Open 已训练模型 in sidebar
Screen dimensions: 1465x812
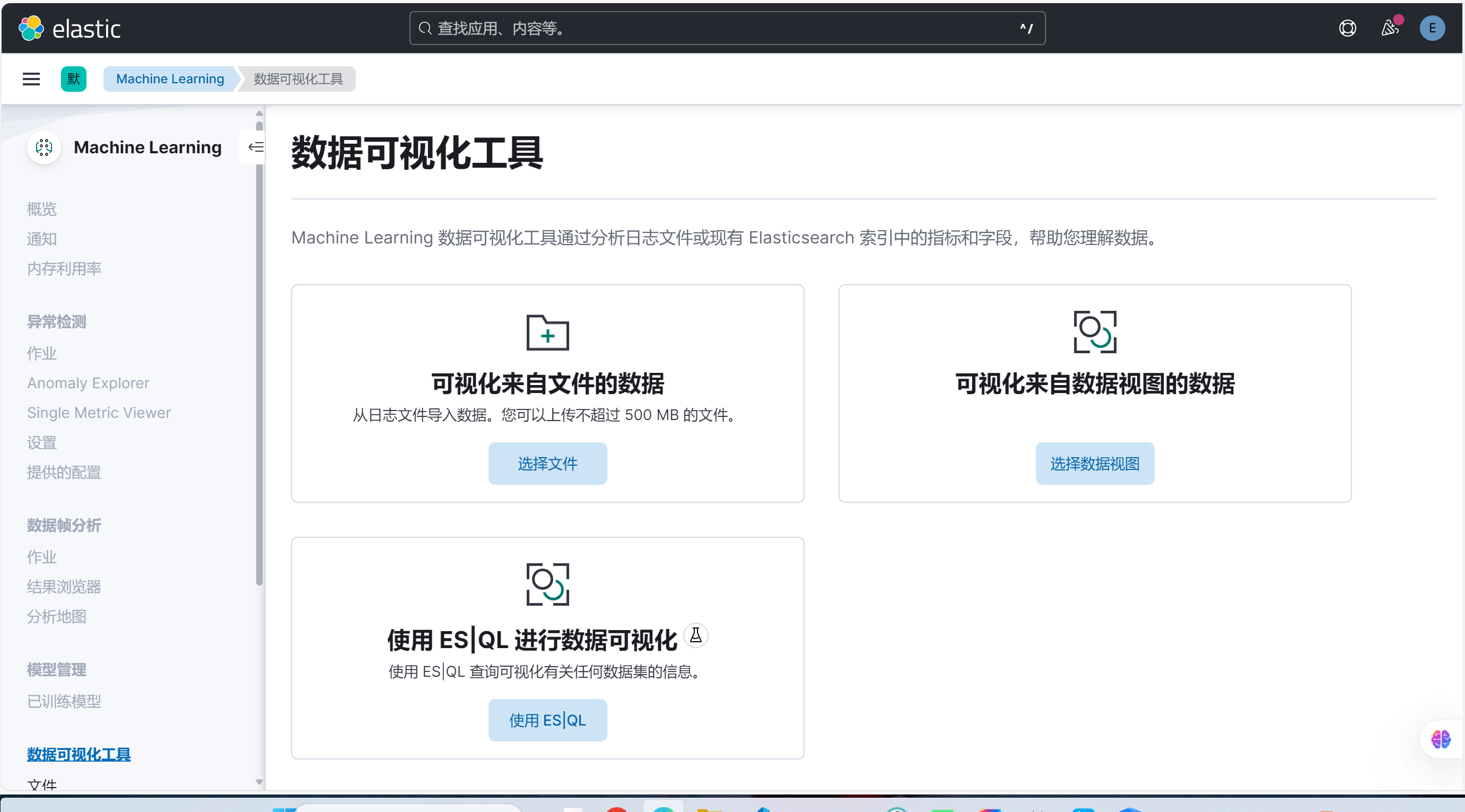(64, 701)
